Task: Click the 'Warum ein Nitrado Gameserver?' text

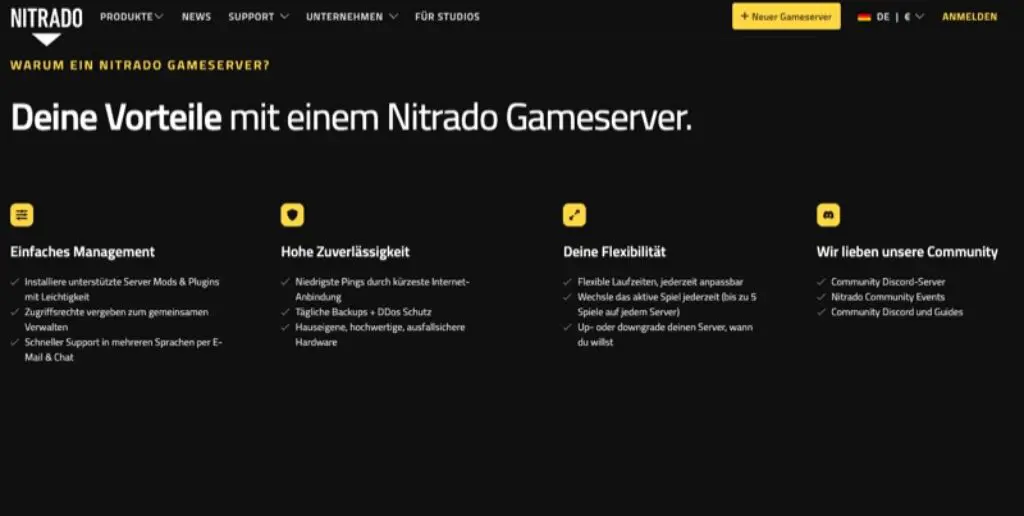Action: pos(140,65)
